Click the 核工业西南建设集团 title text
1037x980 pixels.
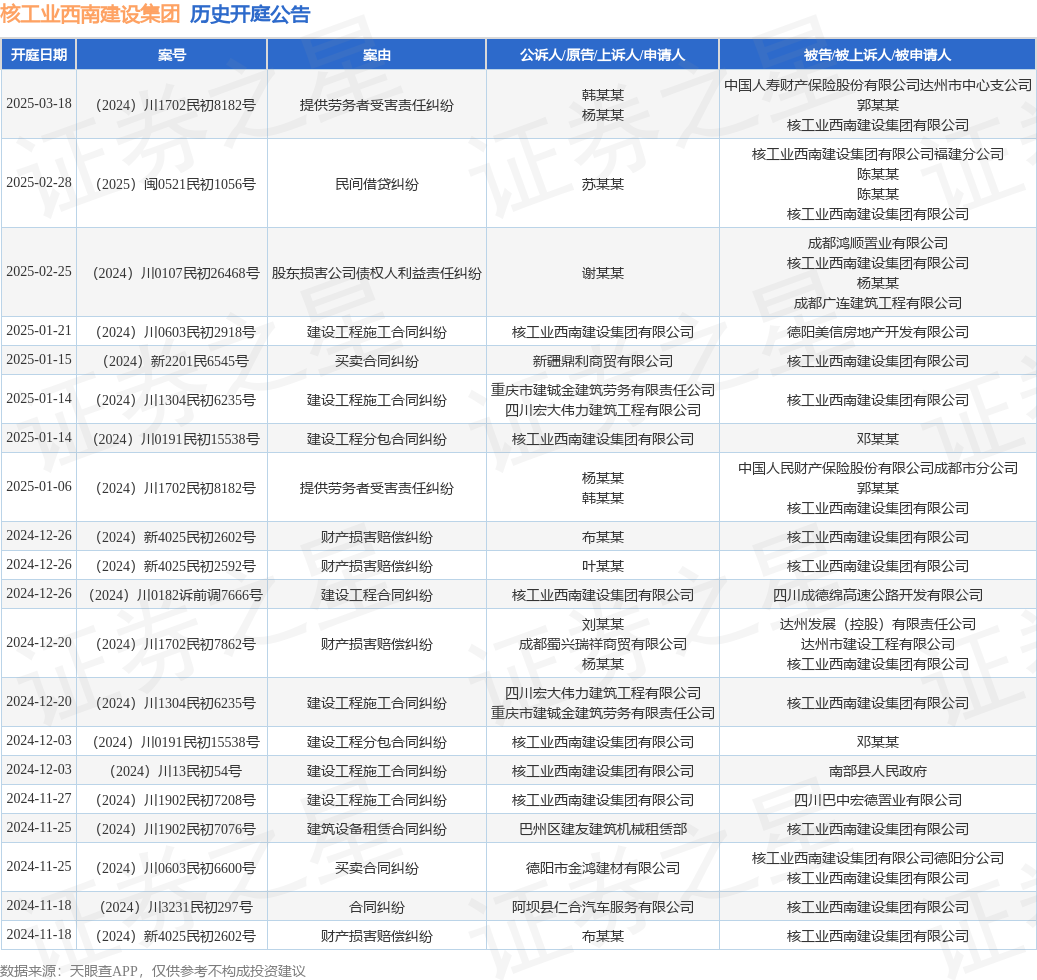click(91, 15)
